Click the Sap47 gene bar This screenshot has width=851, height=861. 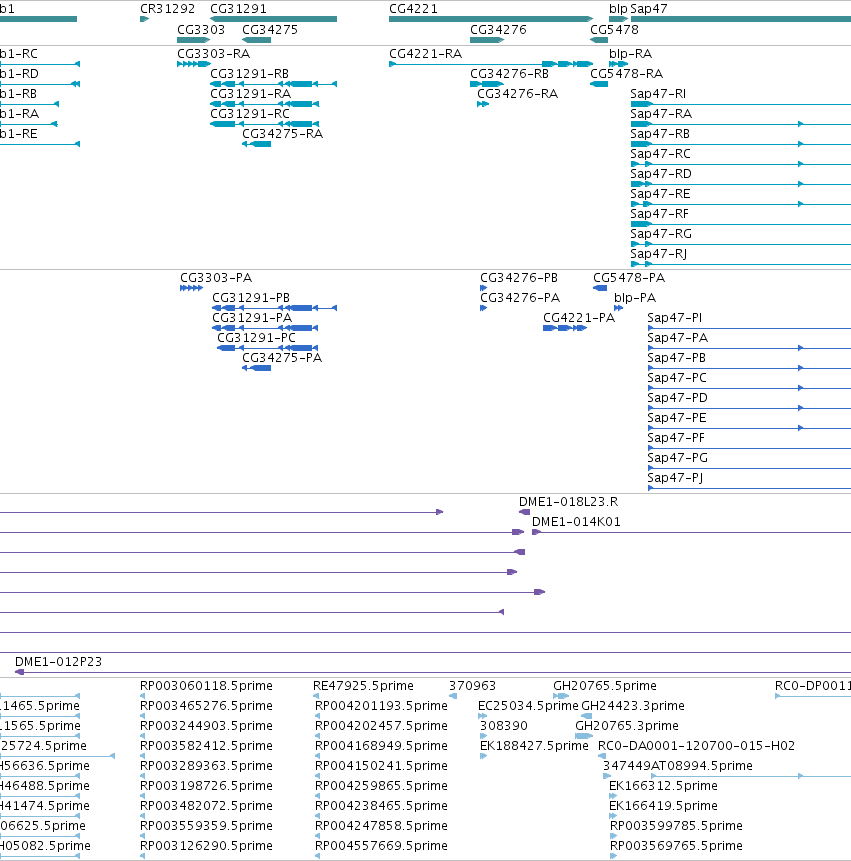point(741,19)
